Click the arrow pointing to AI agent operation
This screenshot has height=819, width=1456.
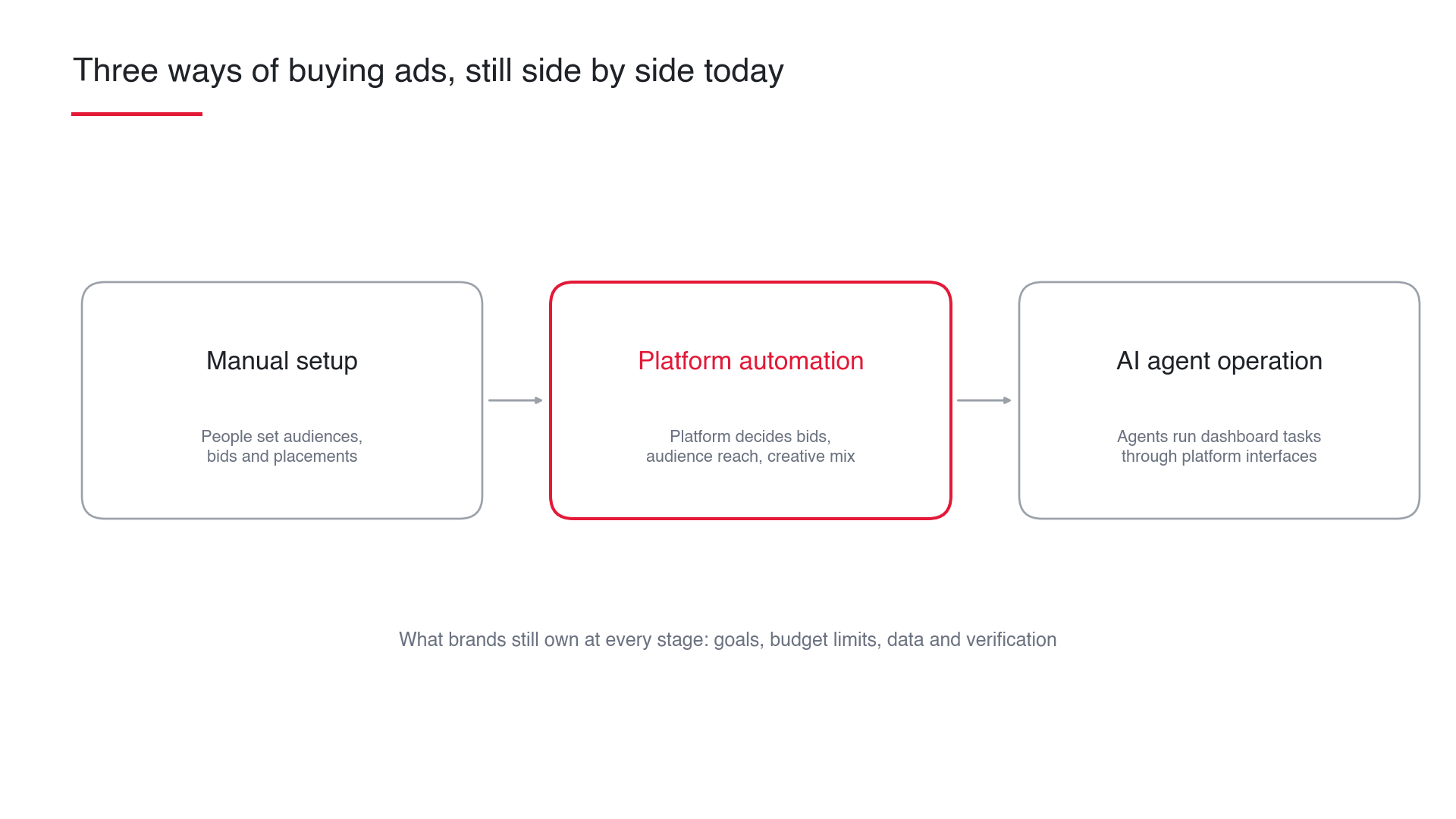[x=984, y=400]
